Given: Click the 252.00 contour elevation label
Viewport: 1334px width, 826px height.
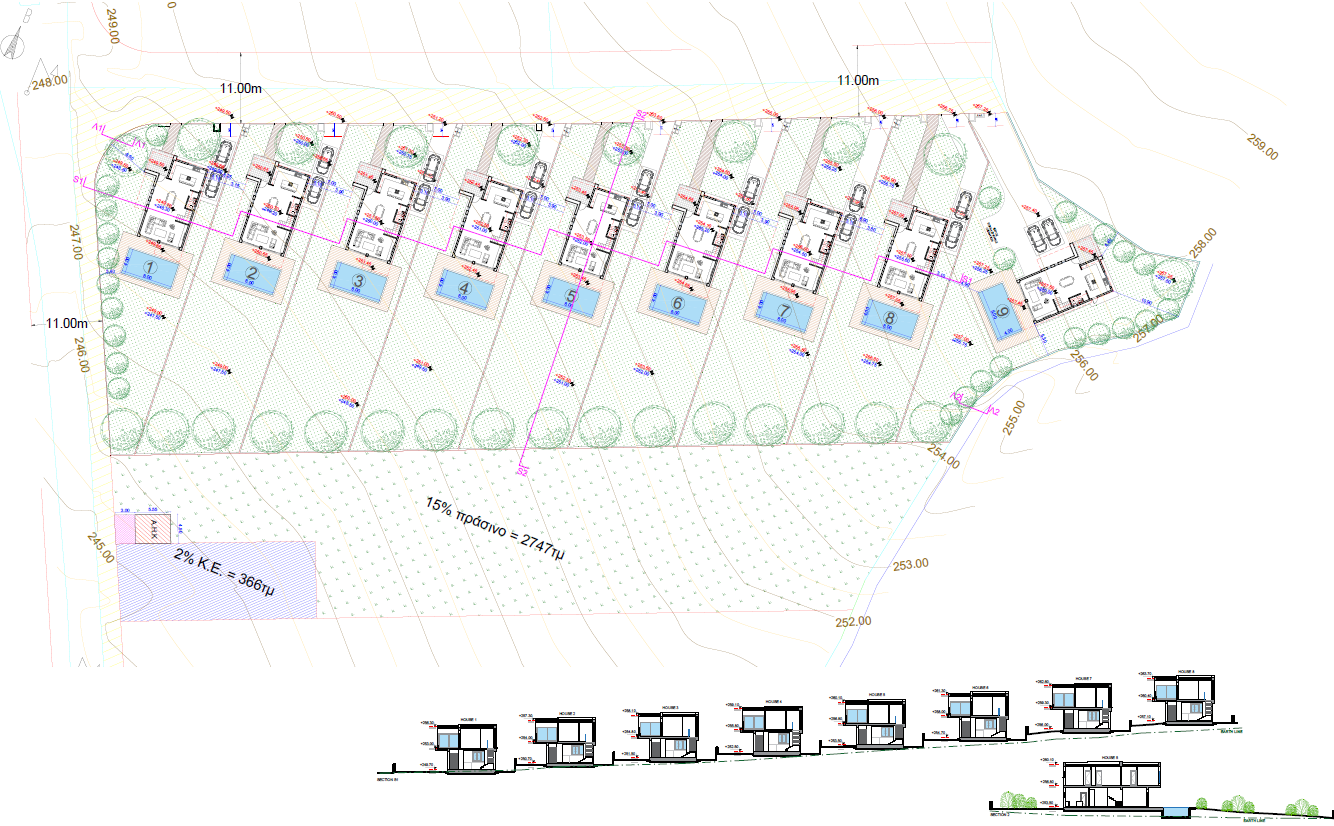Looking at the screenshot, I should point(852,621).
